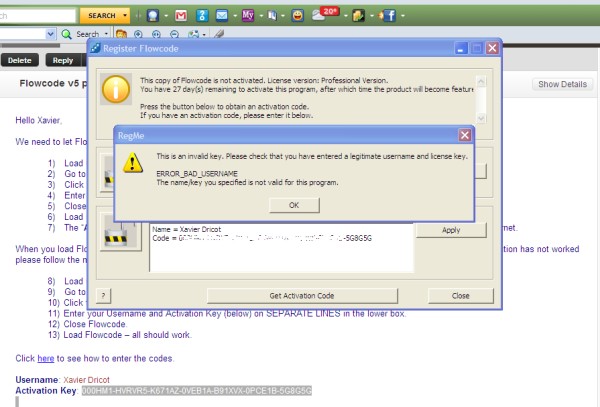
Task: Click the blue envelope mail icon
Action: click(222, 16)
